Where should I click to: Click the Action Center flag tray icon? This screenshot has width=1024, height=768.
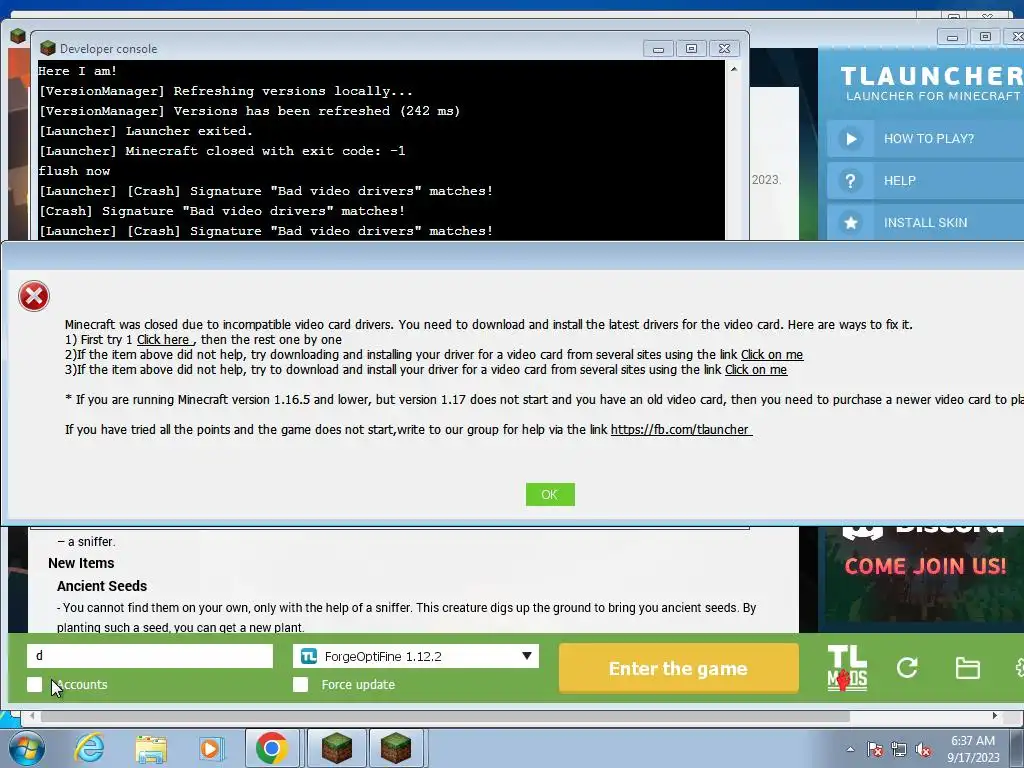[x=875, y=749]
